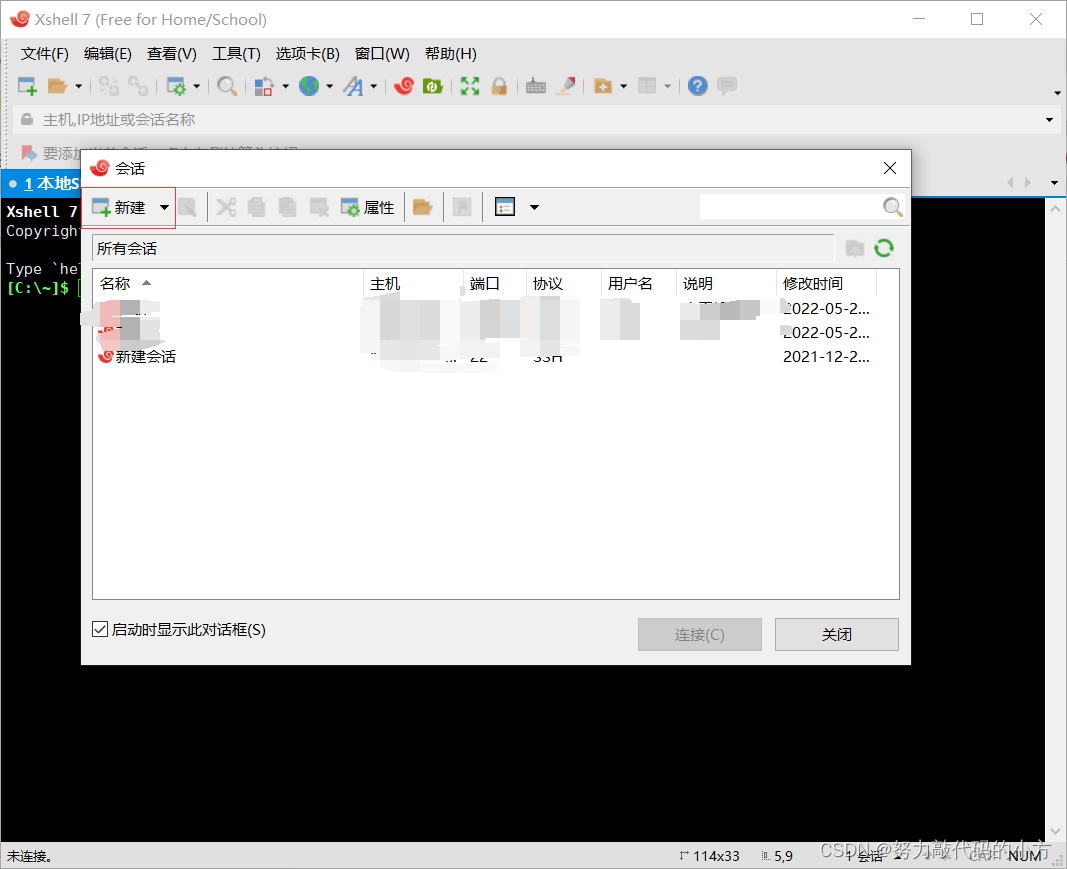Select the 1 本地Shell tab
Viewport: 1067px width, 869px height.
pos(42,184)
